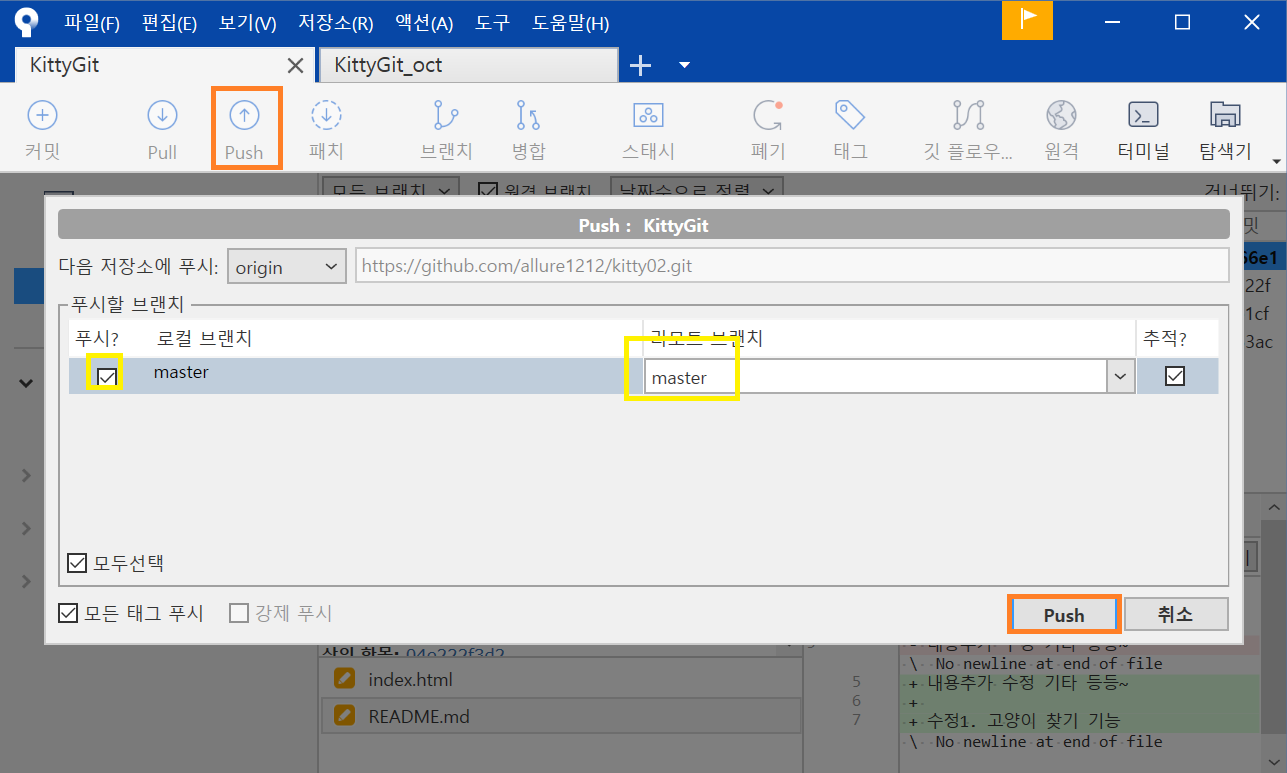Screen dimensions: 1287x773
Task: Add a new tab with plus icon
Action: coord(640,66)
